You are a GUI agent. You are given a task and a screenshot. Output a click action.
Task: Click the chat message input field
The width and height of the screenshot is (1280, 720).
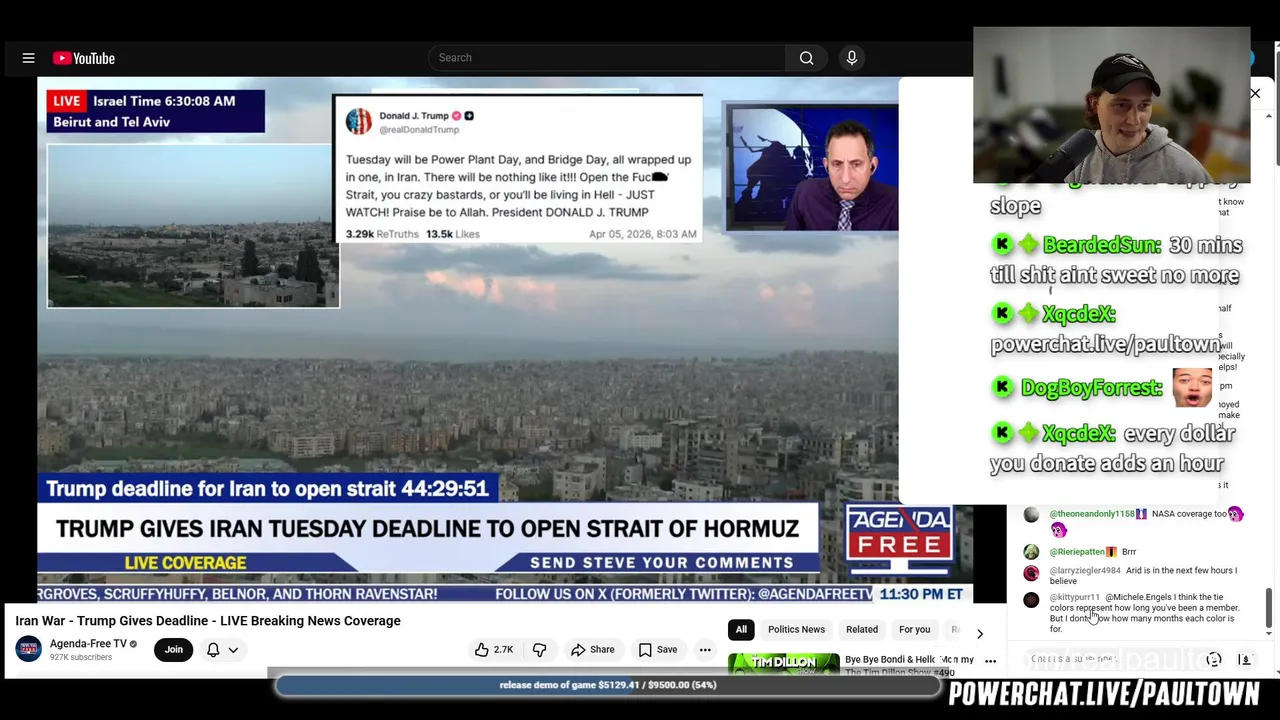tap(1110, 660)
